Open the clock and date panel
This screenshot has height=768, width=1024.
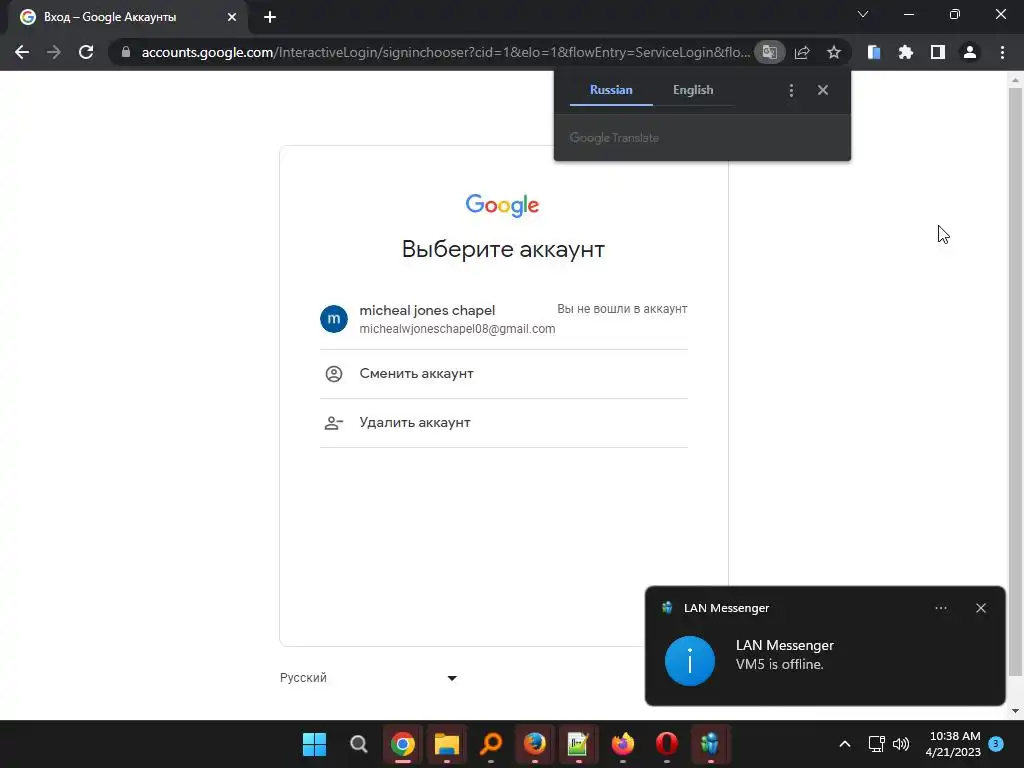click(953, 744)
